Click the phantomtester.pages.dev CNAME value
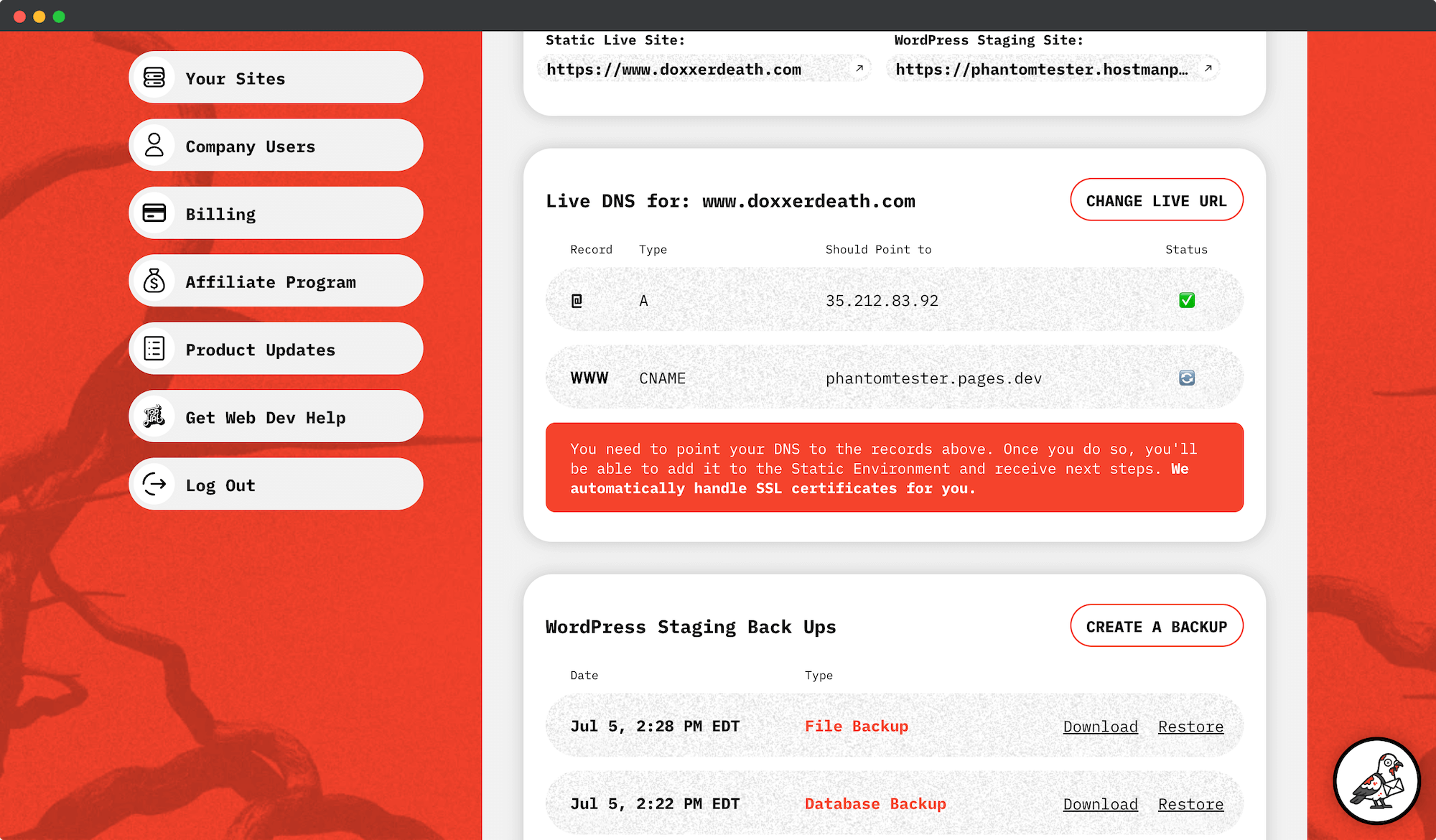This screenshot has width=1436, height=840. tap(933, 378)
